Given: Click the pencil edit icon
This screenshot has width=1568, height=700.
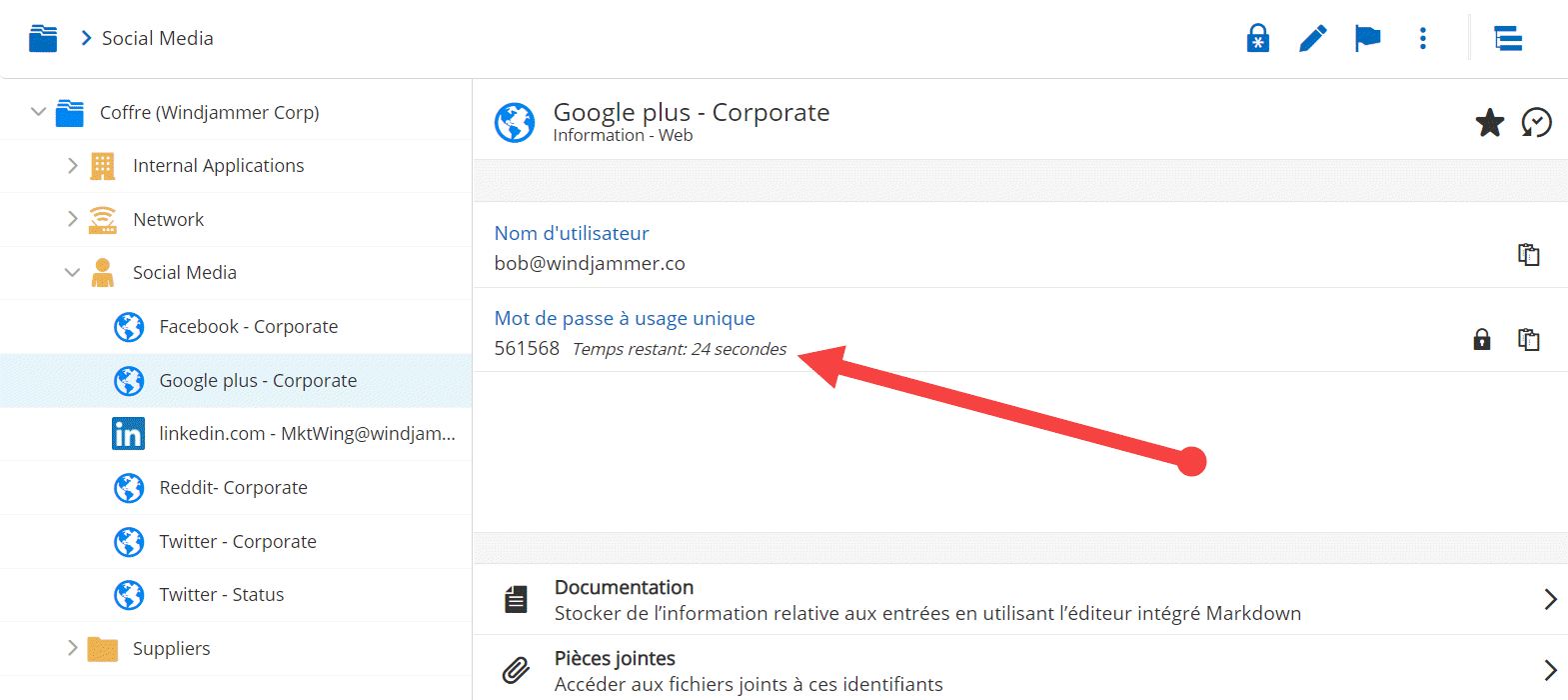Looking at the screenshot, I should (1312, 39).
